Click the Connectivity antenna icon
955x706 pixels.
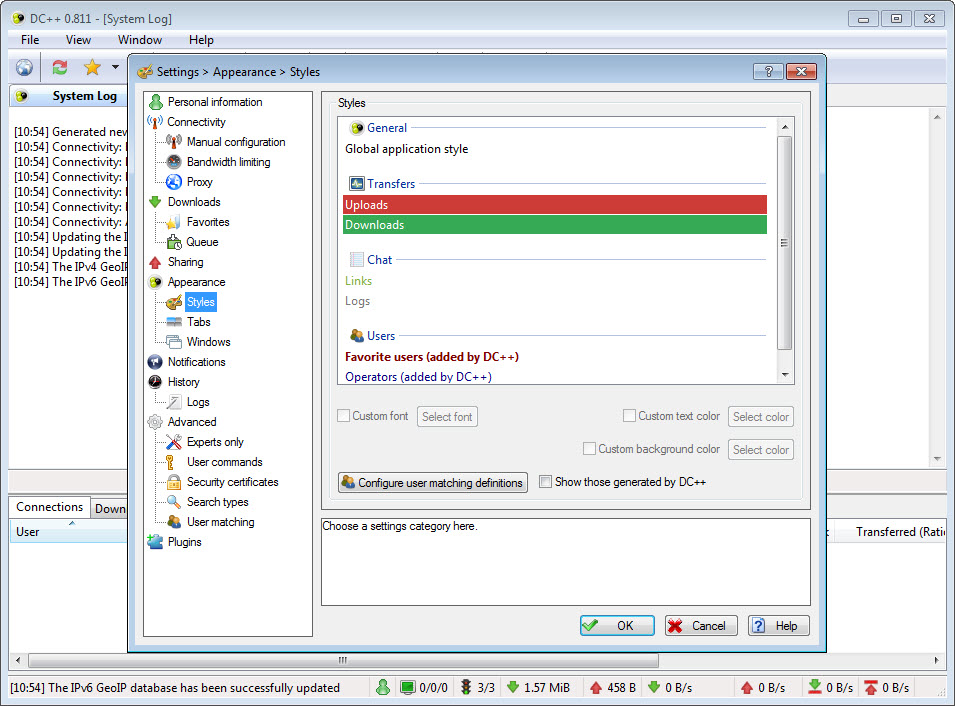tap(155, 122)
